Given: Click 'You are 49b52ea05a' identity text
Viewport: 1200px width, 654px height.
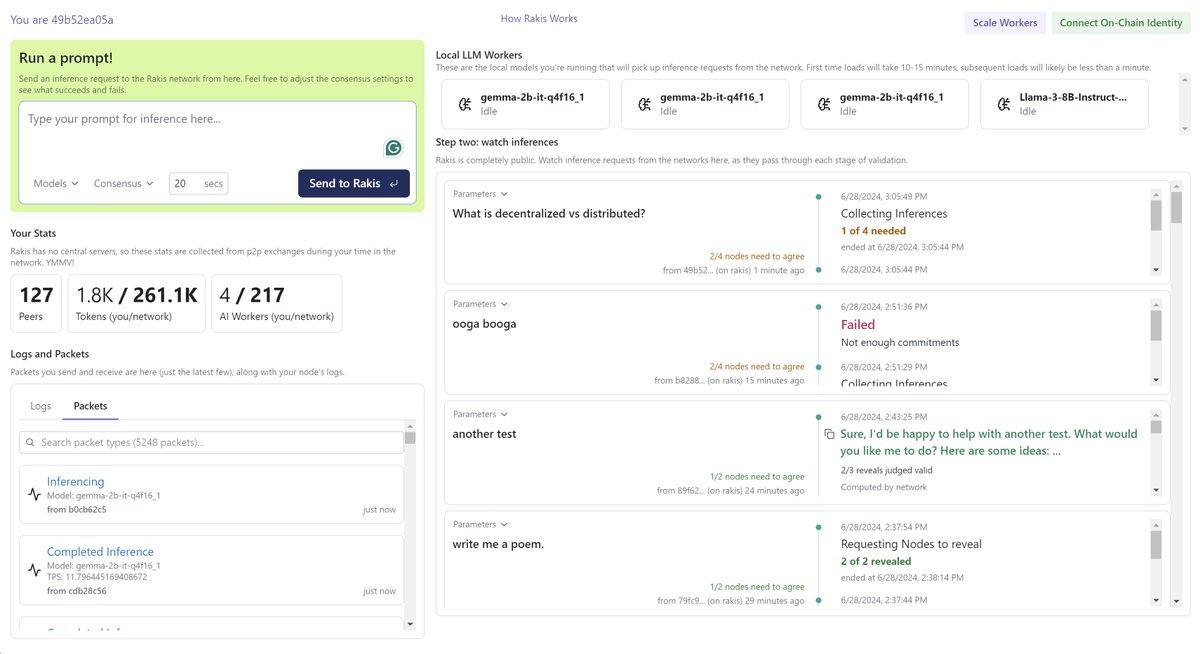Looking at the screenshot, I should coord(62,19).
